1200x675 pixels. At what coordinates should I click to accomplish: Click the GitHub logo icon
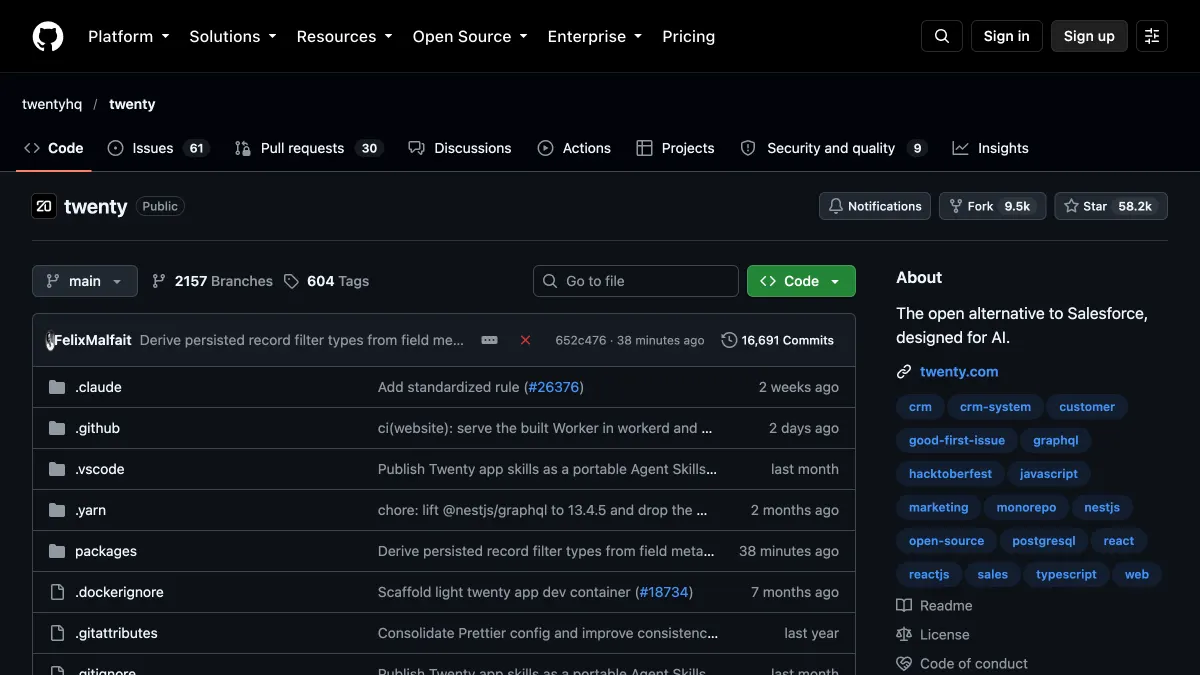(48, 36)
